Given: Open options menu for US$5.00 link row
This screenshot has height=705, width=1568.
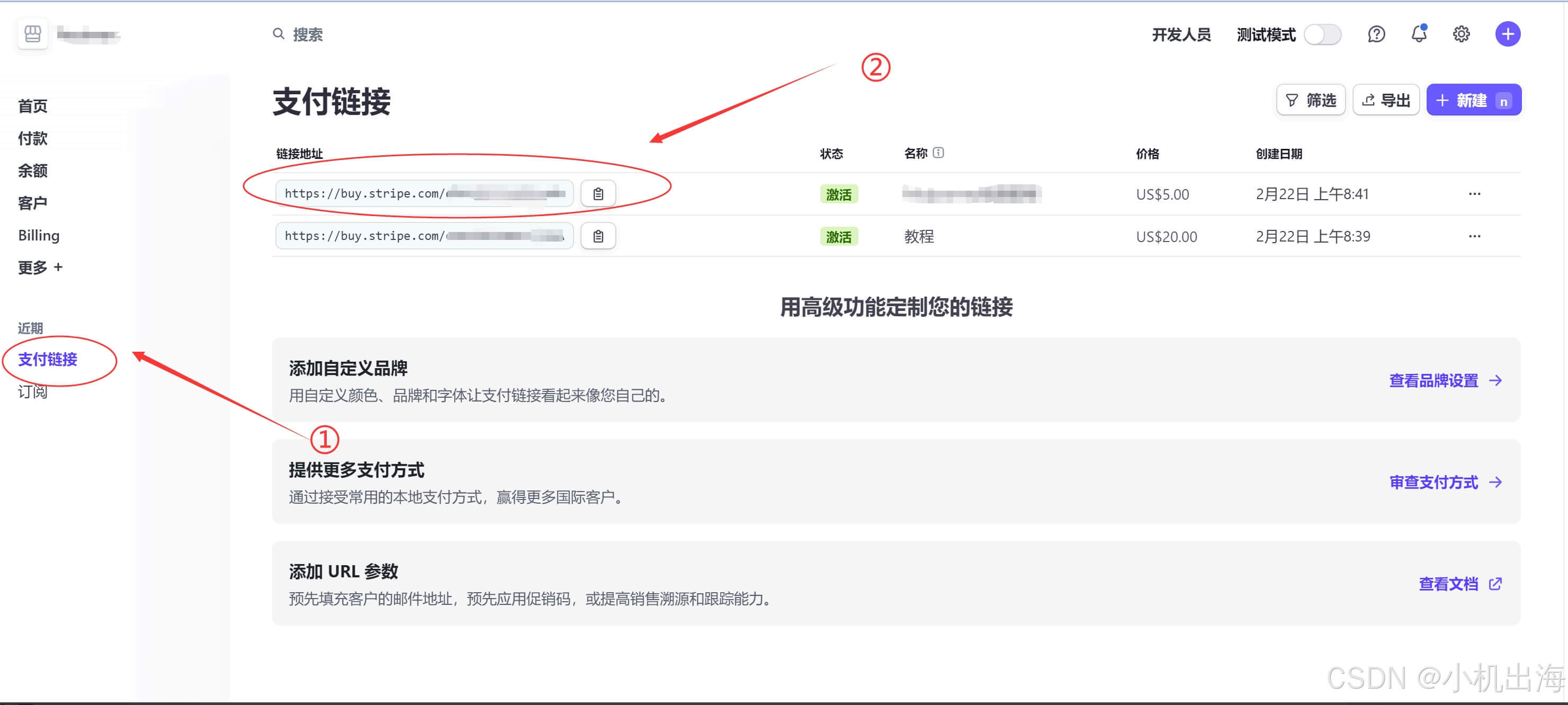Looking at the screenshot, I should point(1474,194).
